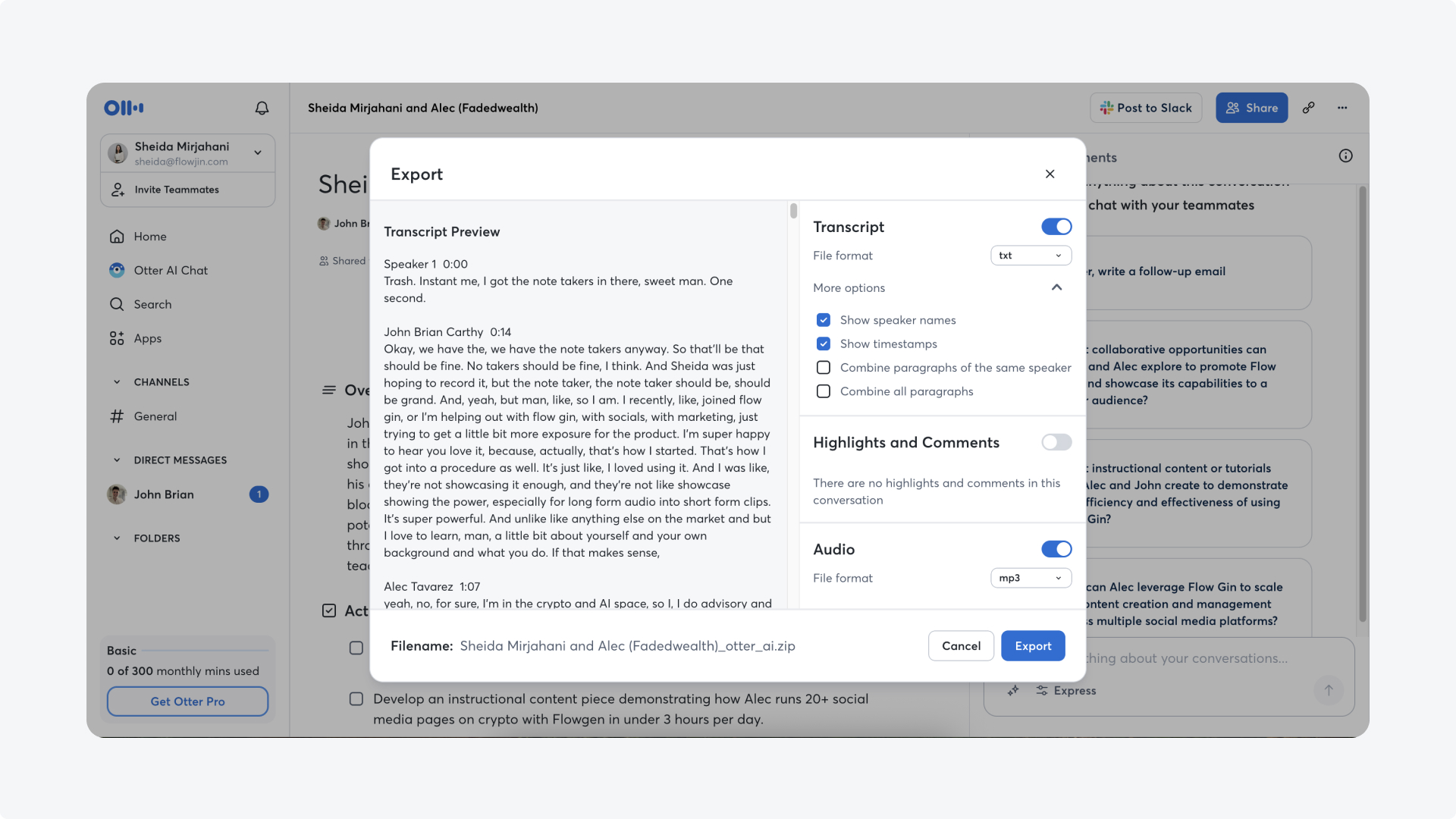This screenshot has width=1456, height=819.
Task: Check the instructional content action item
Action: [x=356, y=699]
